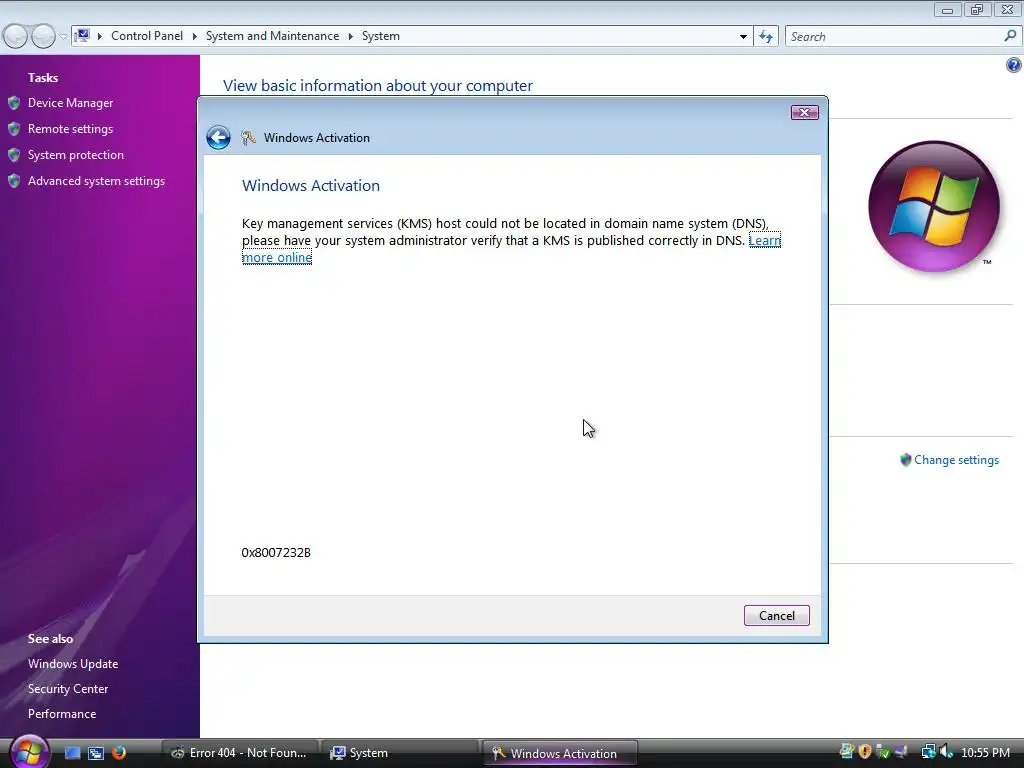Select the System breadcrumb

point(381,36)
